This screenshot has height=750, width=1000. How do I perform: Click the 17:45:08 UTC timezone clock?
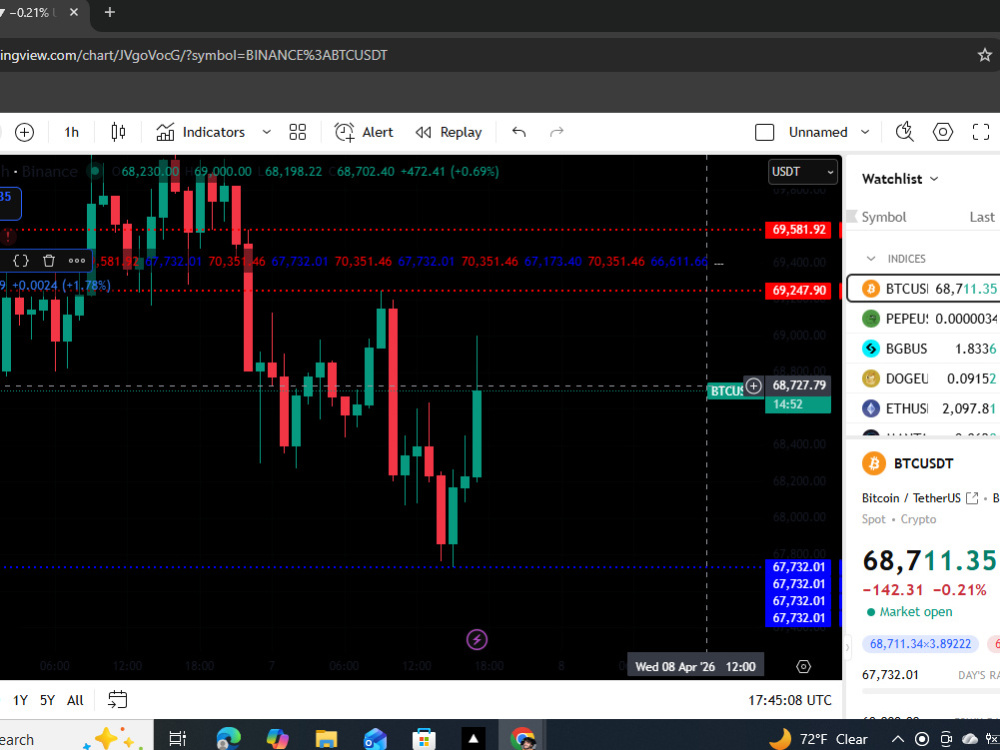click(x=790, y=700)
